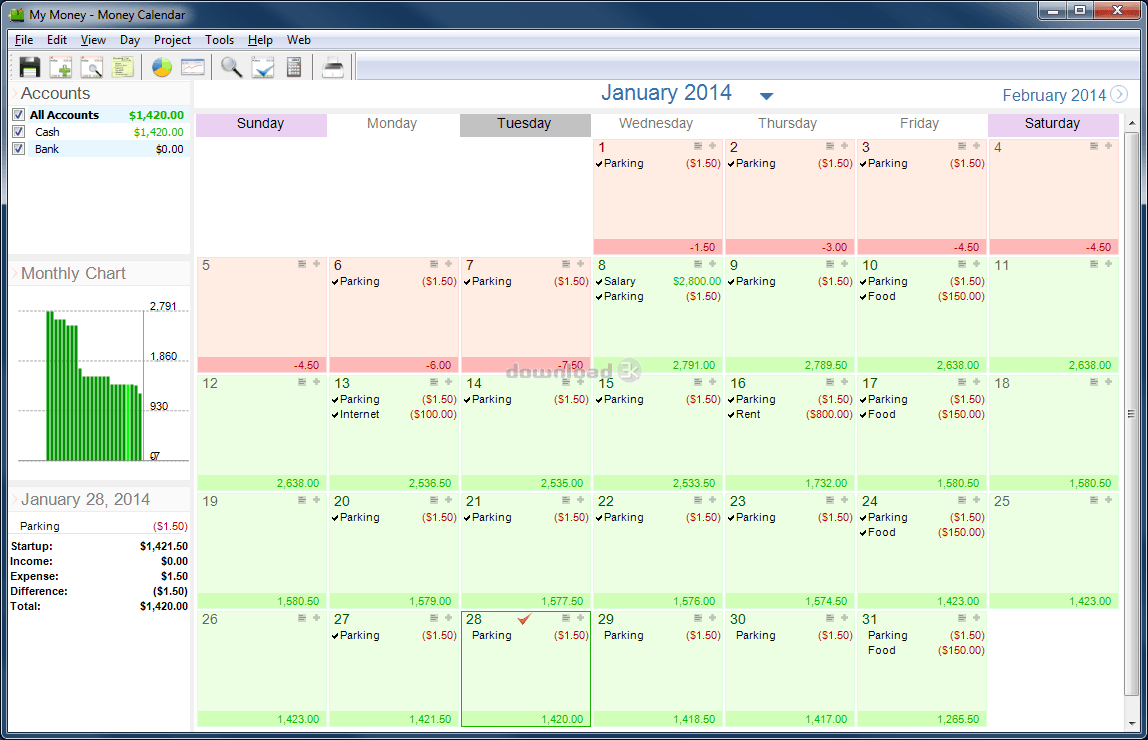
Task: Open the calculator tool icon
Action: (294, 67)
